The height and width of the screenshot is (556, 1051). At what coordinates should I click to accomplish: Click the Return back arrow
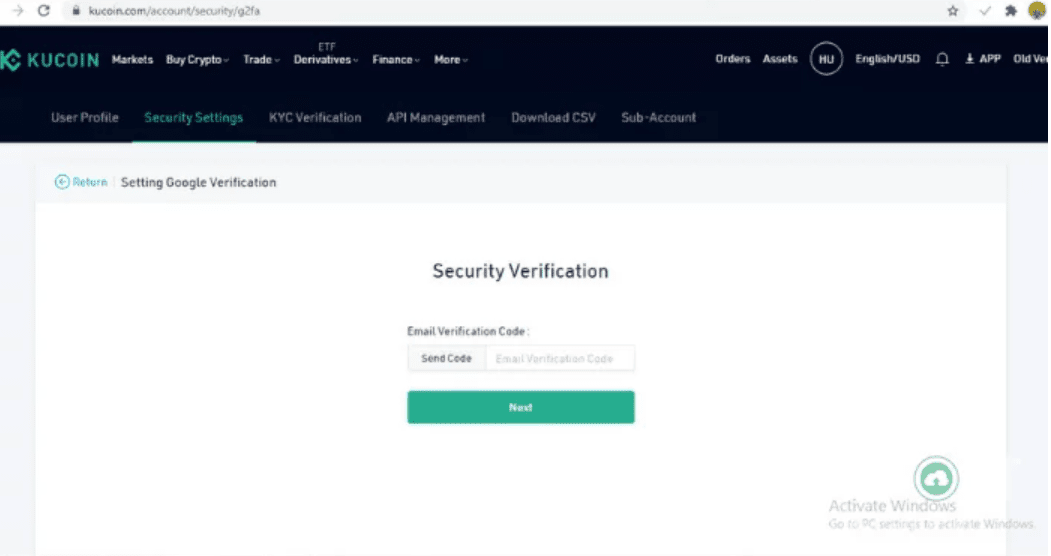62,182
